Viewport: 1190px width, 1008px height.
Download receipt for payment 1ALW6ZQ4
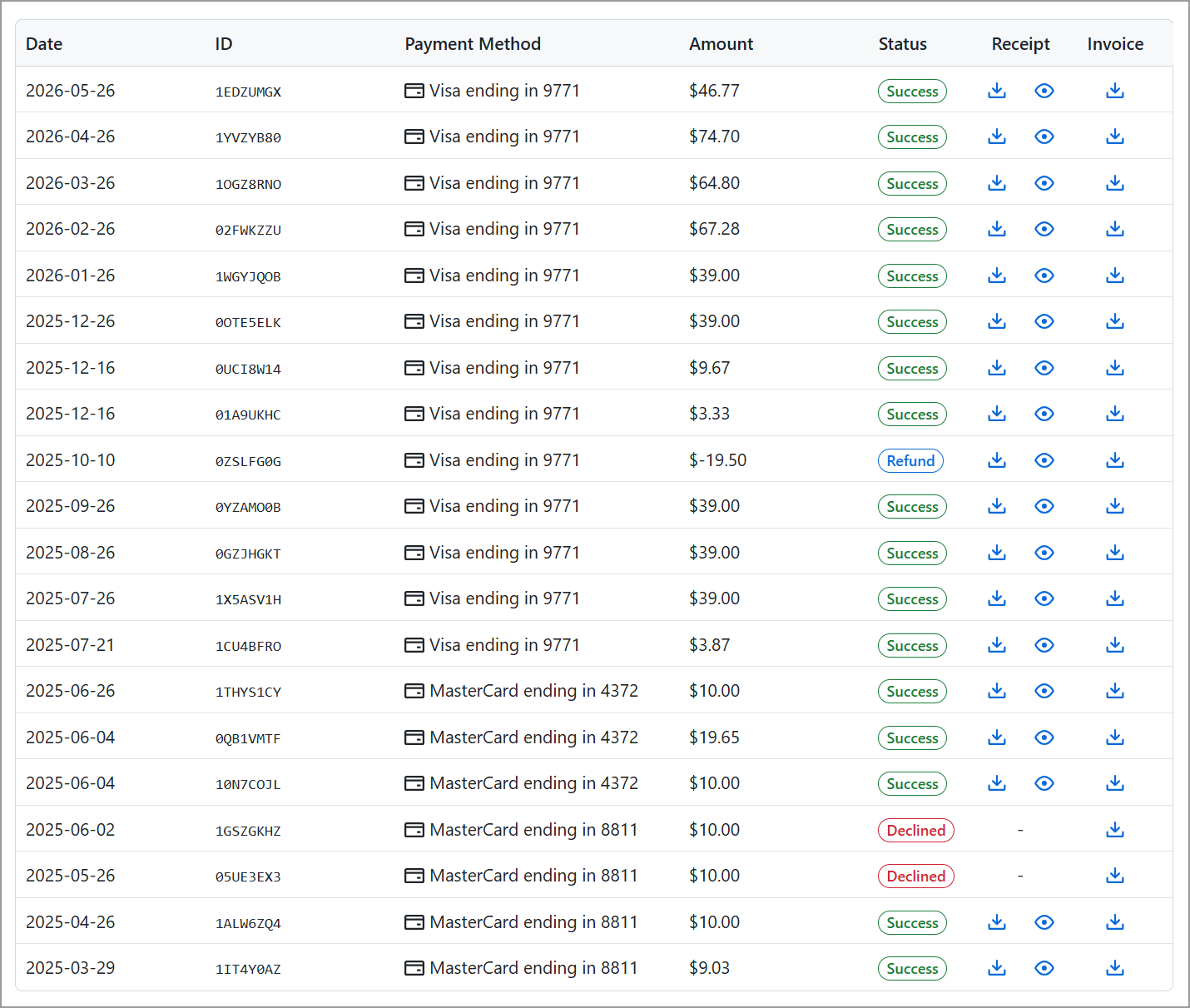pyautogui.click(x=997, y=922)
